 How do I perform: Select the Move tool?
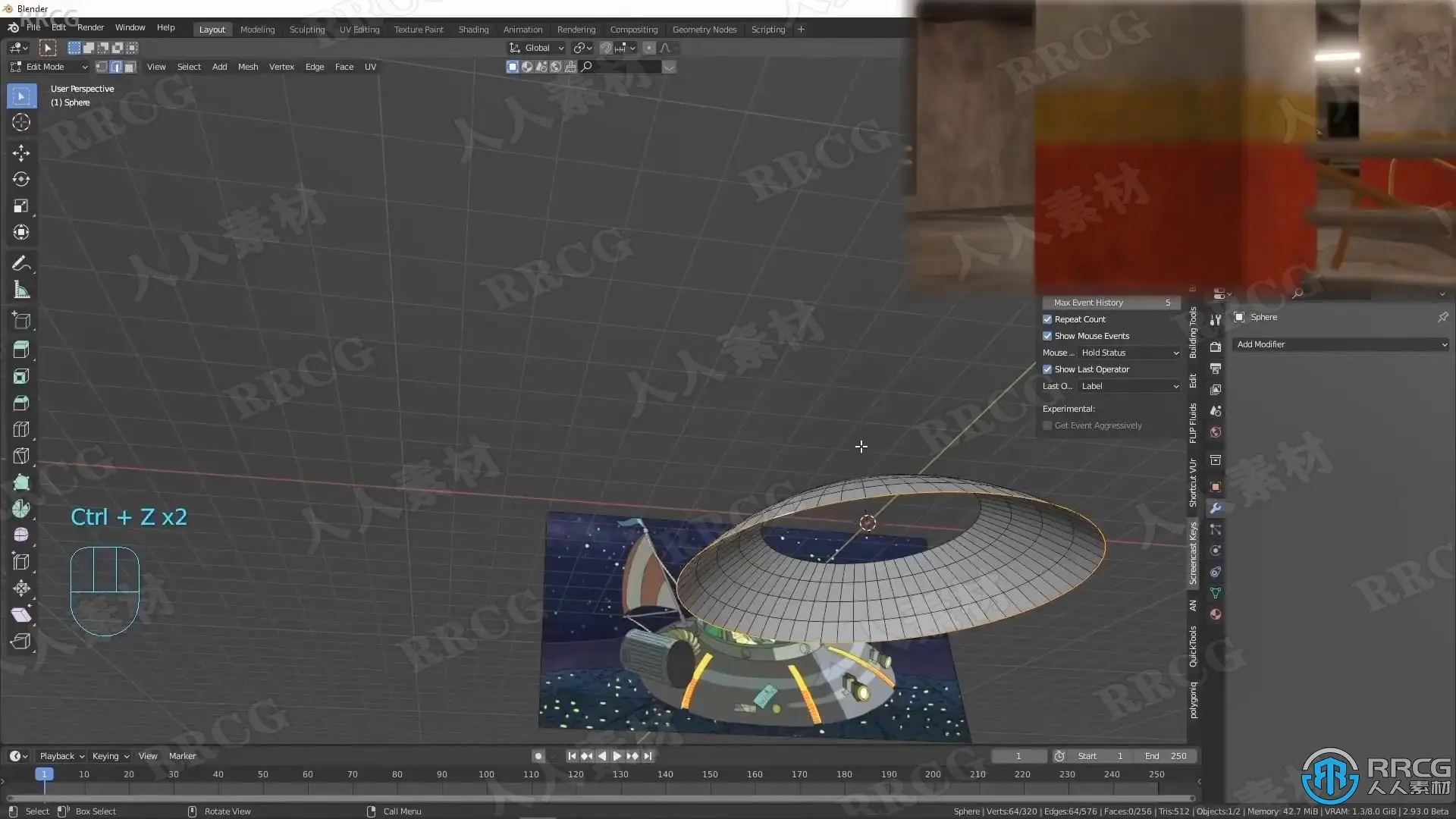click(x=20, y=153)
